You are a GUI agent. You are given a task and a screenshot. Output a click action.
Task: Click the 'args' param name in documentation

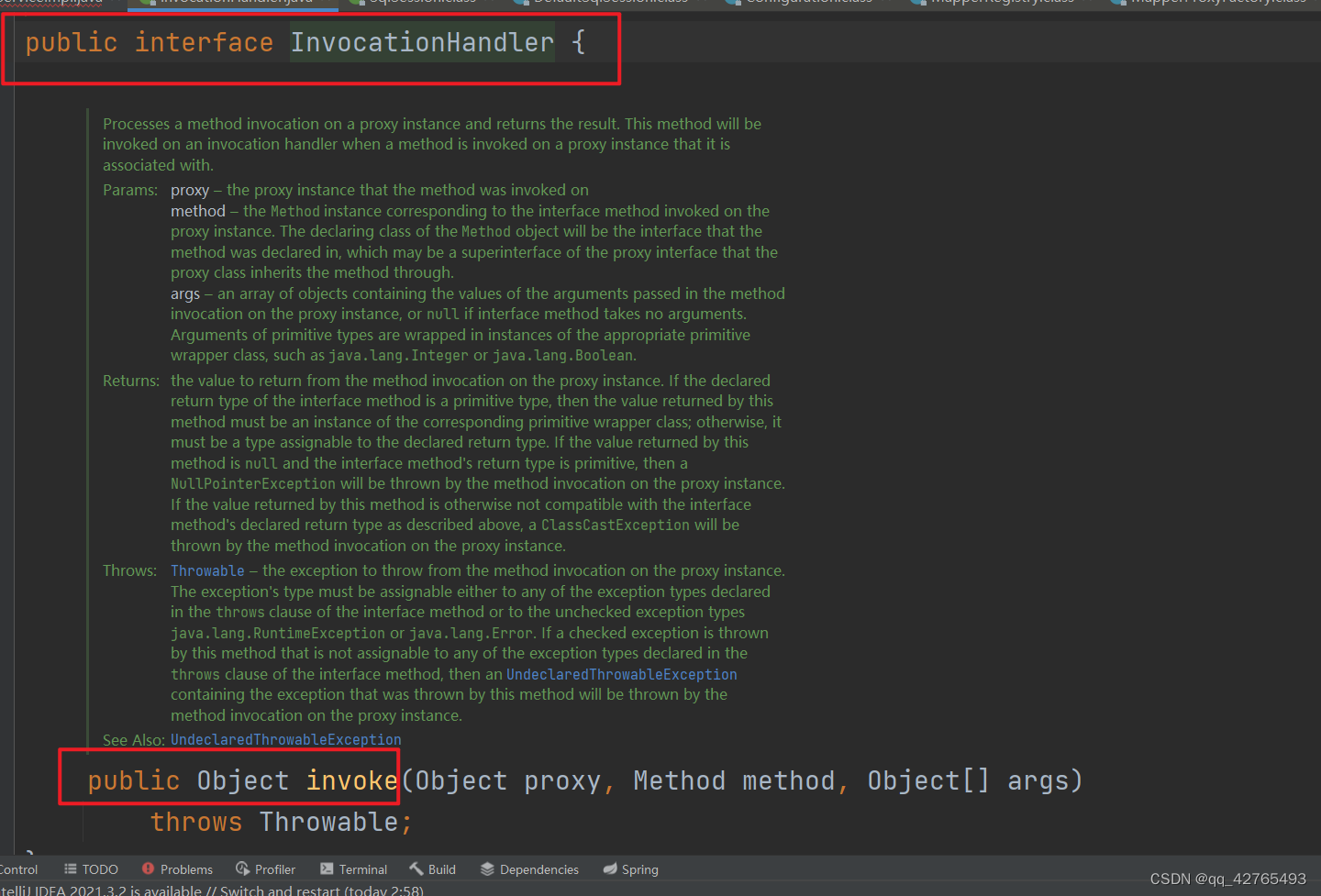[184, 293]
